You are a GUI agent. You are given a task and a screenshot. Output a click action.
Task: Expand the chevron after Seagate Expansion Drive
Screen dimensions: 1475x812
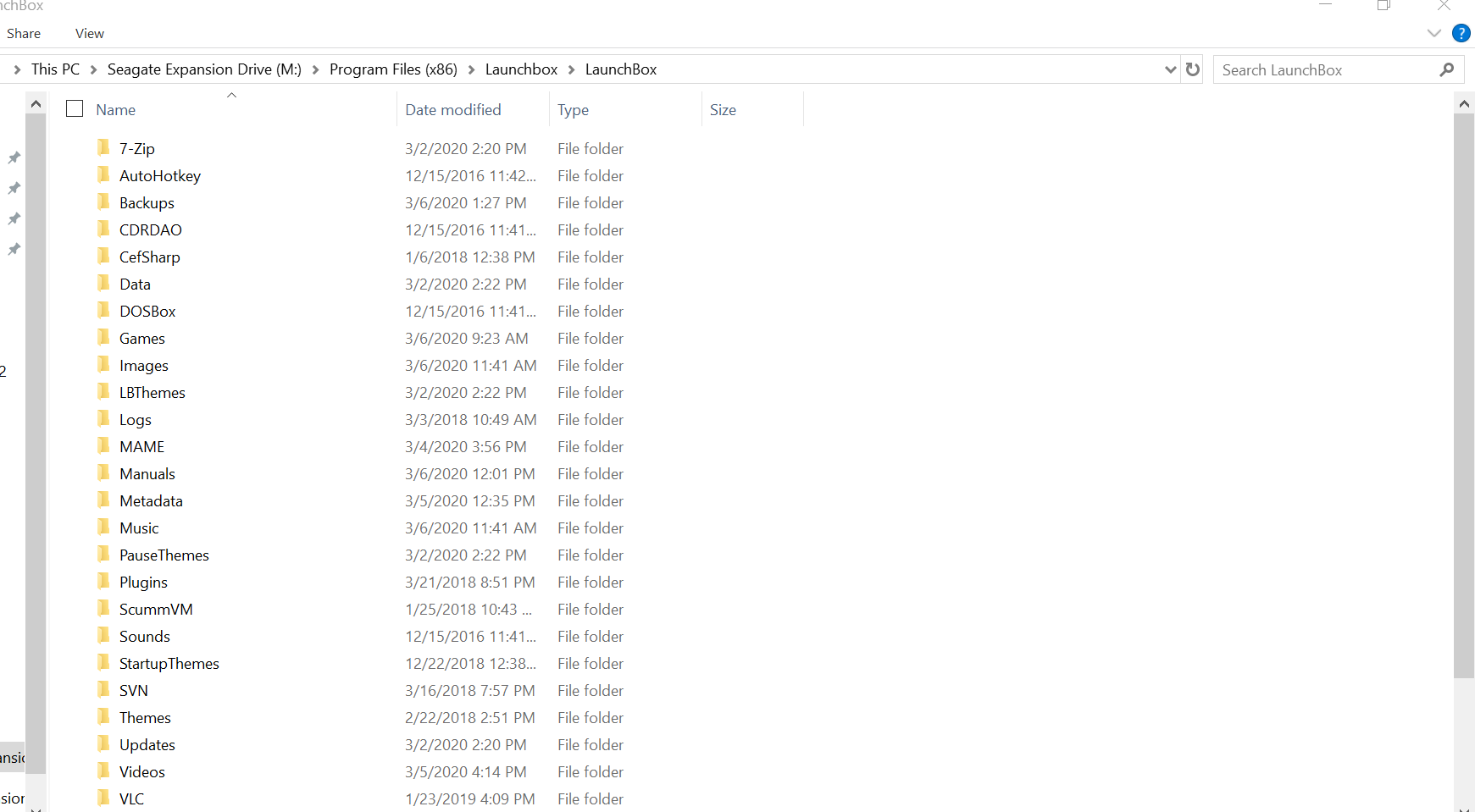(x=315, y=69)
